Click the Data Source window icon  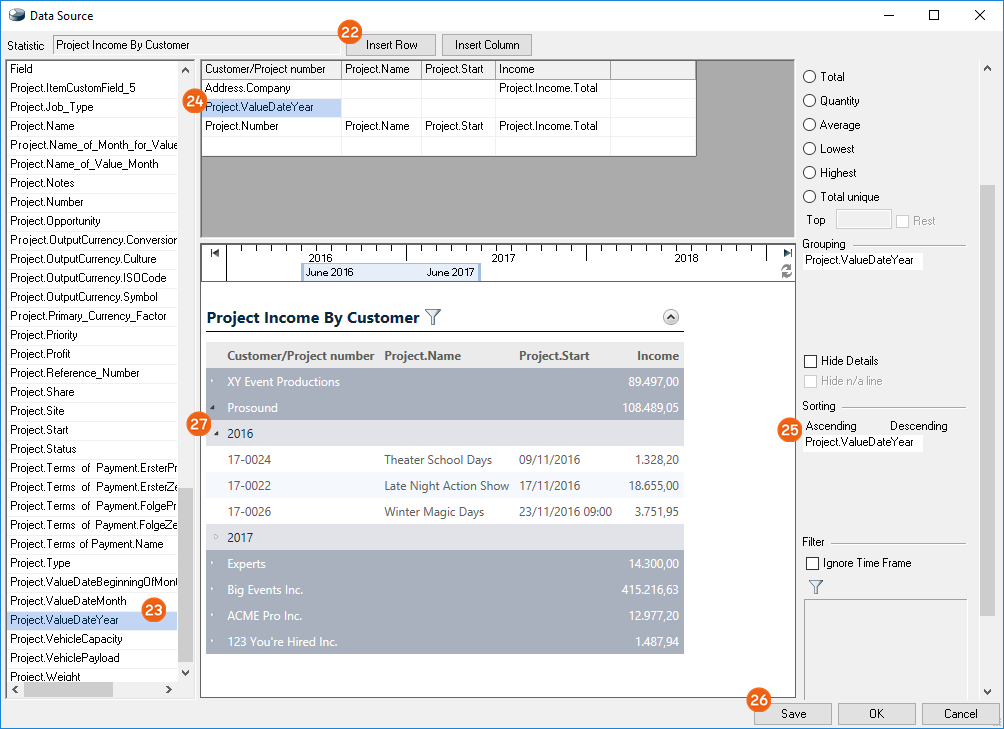17,15
